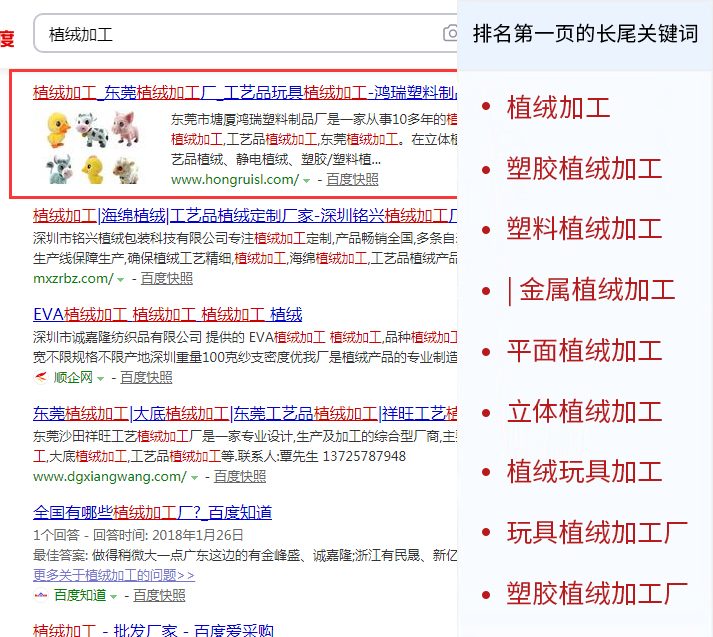Select the keyword 金属植绒加工
Screen dimensions: 713x637
tap(597, 289)
